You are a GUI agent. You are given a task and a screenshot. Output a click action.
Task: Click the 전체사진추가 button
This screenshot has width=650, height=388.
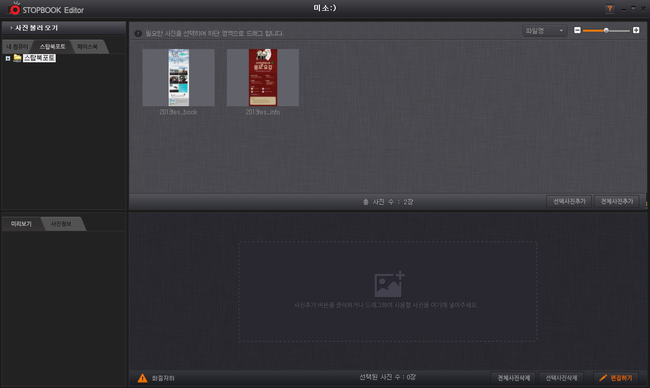pyautogui.click(x=617, y=201)
